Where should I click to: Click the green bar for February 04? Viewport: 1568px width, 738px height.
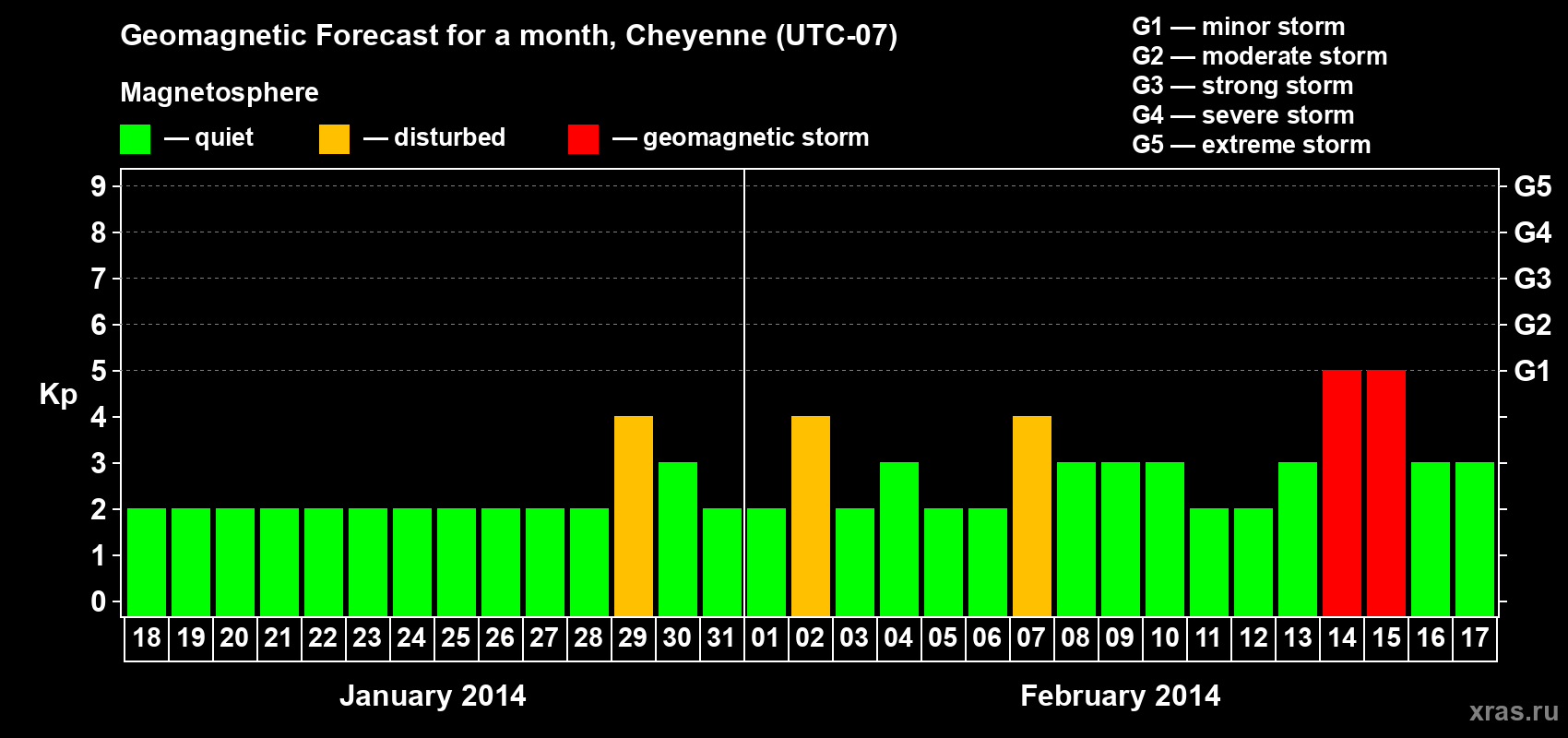[899, 540]
